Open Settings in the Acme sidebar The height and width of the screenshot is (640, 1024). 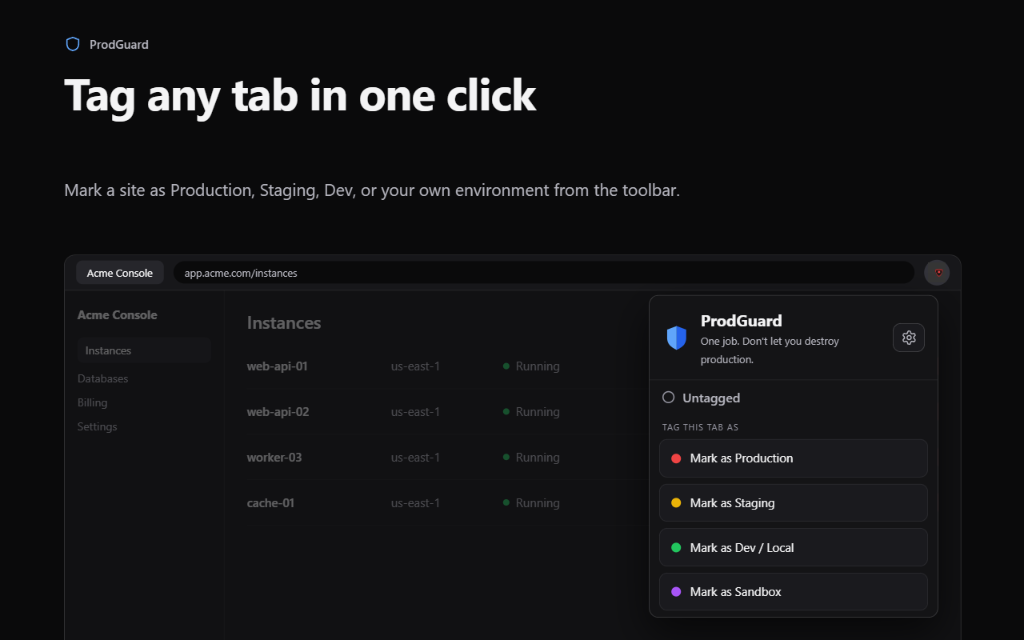click(97, 427)
